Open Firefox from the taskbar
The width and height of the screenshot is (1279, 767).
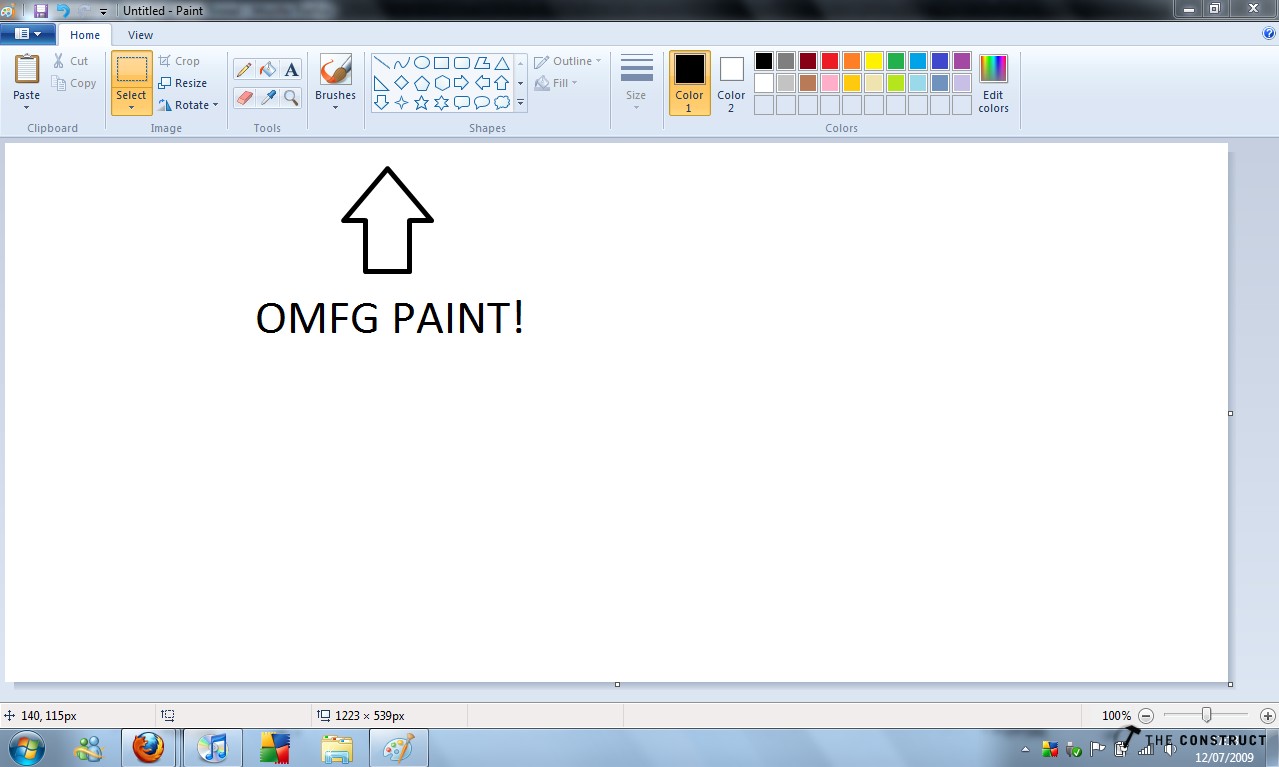pos(148,748)
